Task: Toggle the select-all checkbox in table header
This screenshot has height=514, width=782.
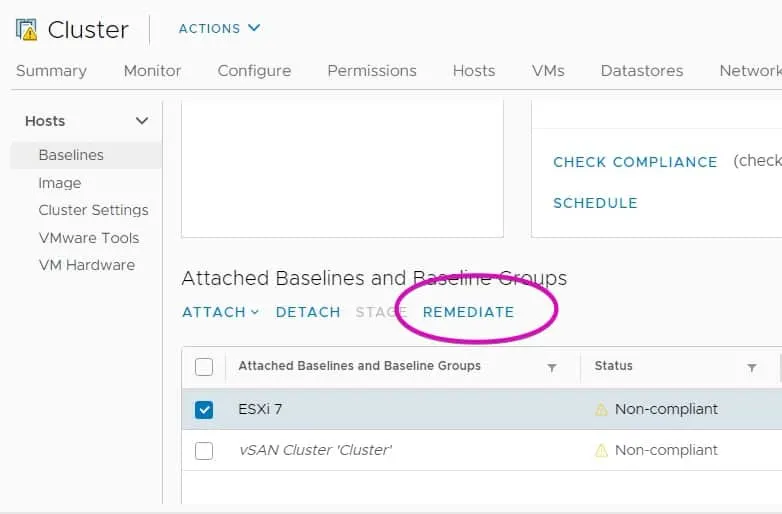Action: (204, 367)
